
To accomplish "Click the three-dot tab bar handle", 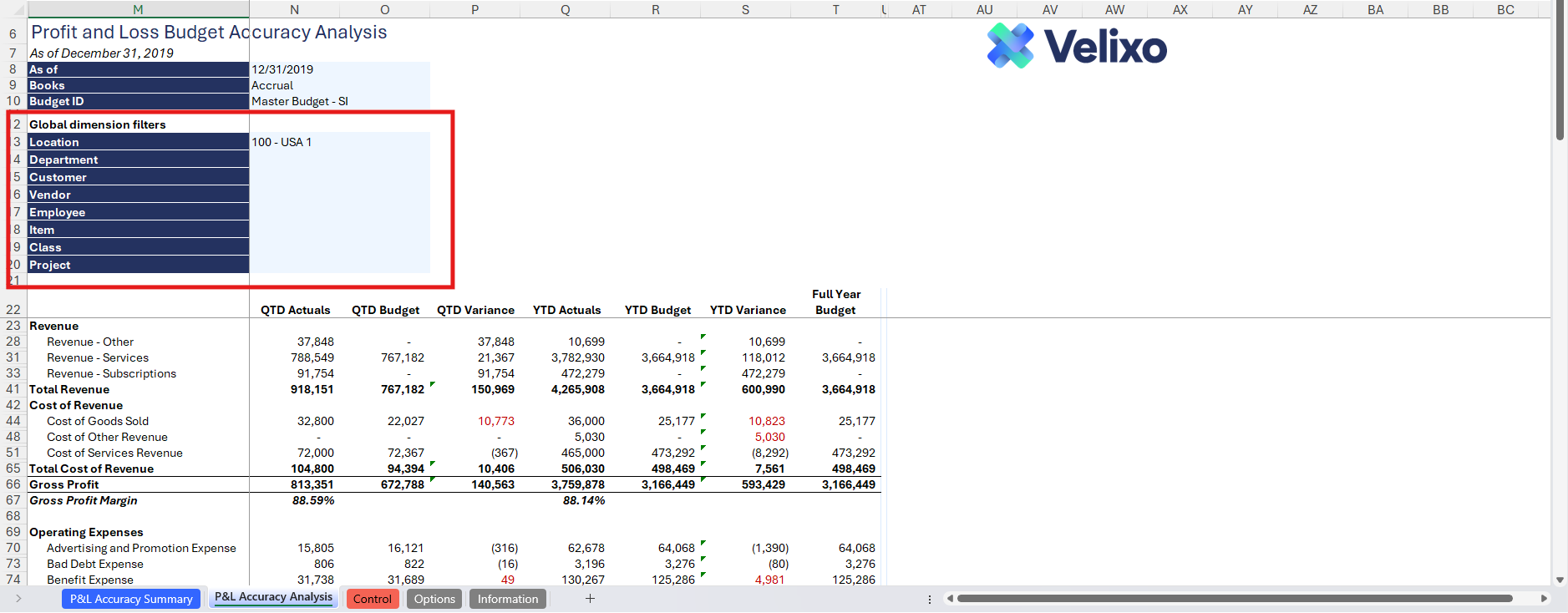I will (930, 600).
